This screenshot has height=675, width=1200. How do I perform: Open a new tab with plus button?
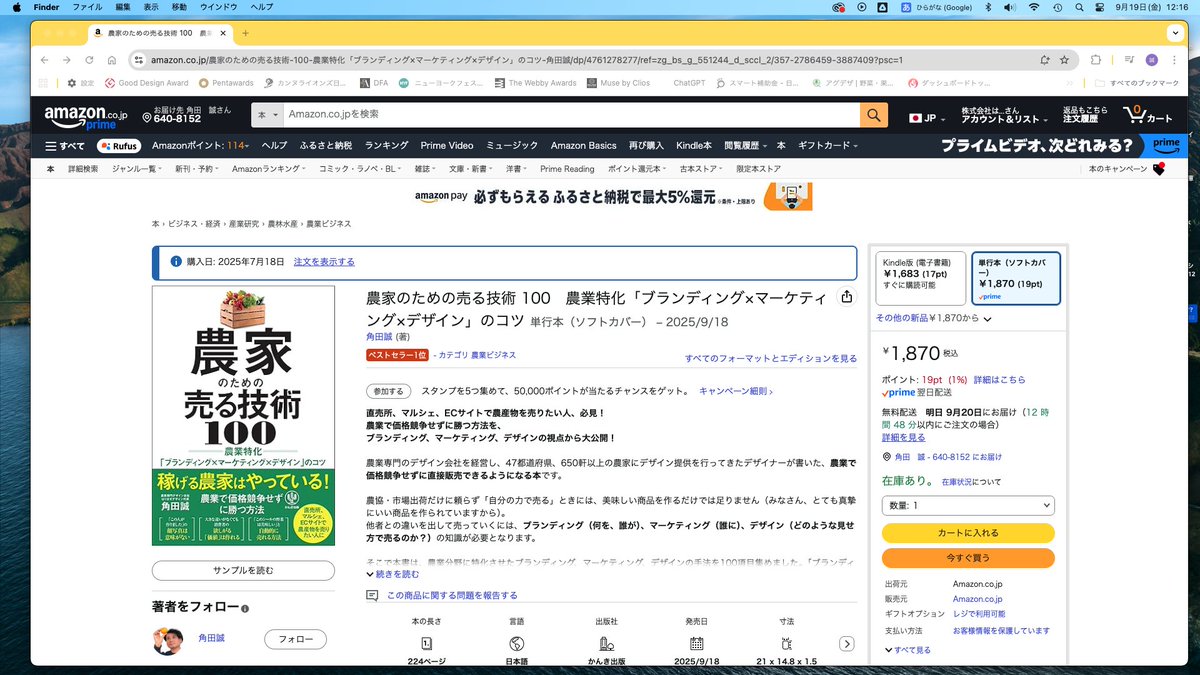pos(245,33)
